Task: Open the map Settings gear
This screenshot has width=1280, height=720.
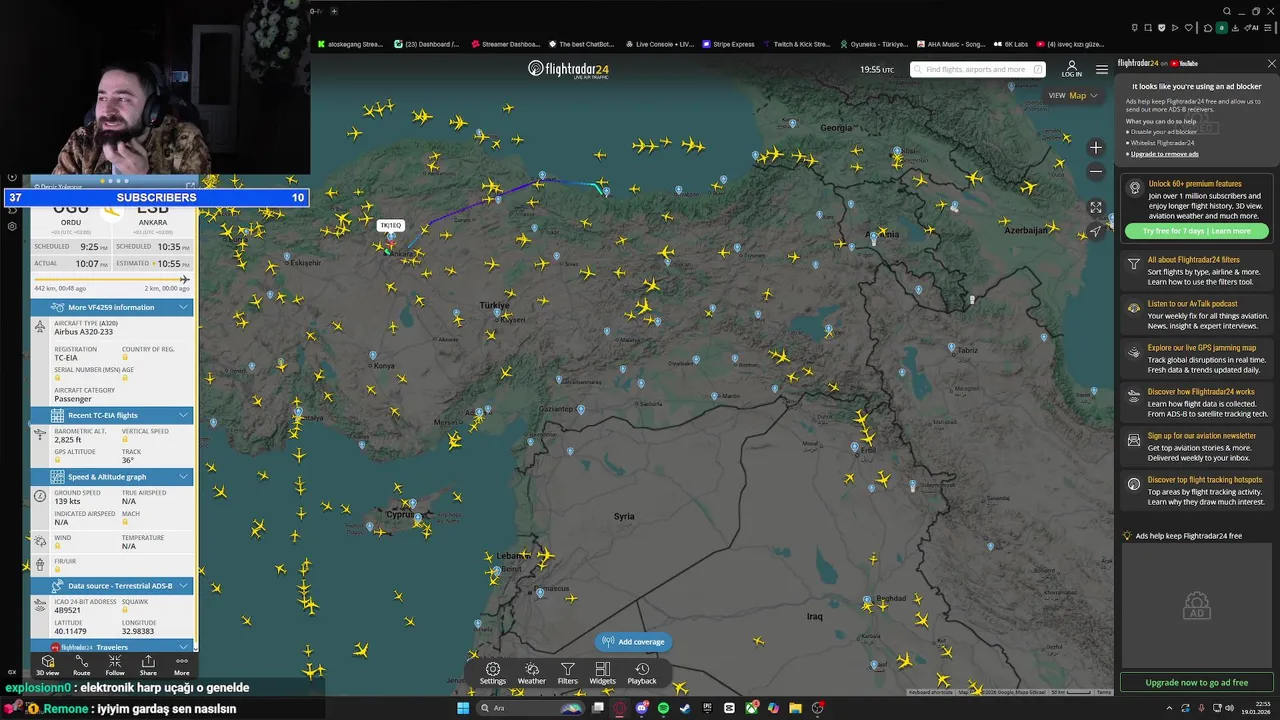Action: [x=492, y=673]
